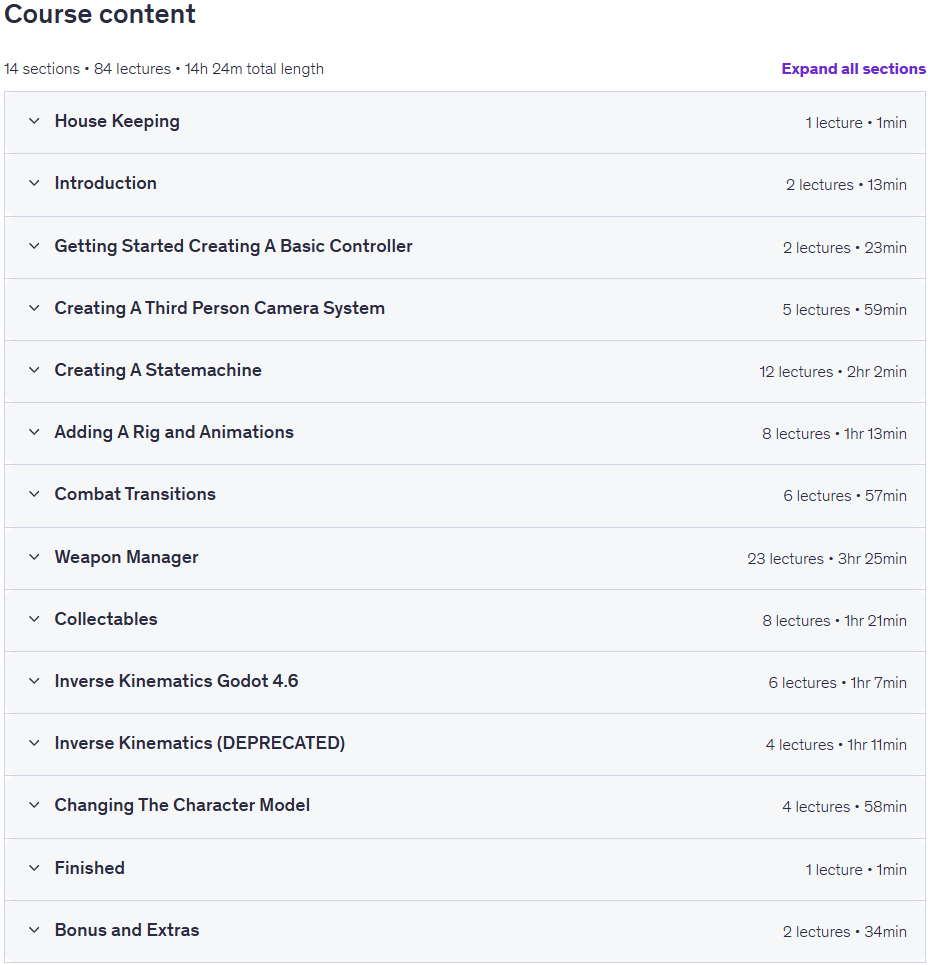Expand the House Keeping section chevron
Image resolution: width=928 pixels, height=965 pixels.
coord(34,121)
